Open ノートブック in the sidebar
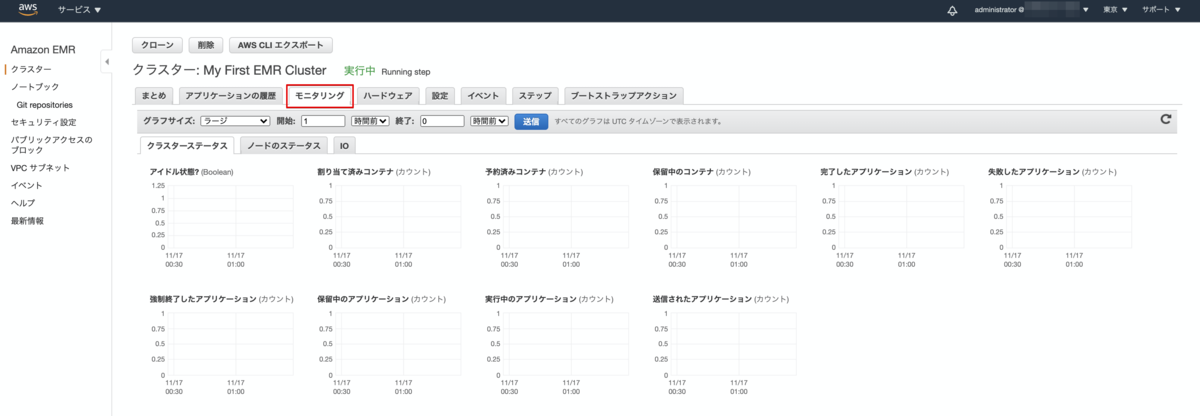 click(34, 87)
